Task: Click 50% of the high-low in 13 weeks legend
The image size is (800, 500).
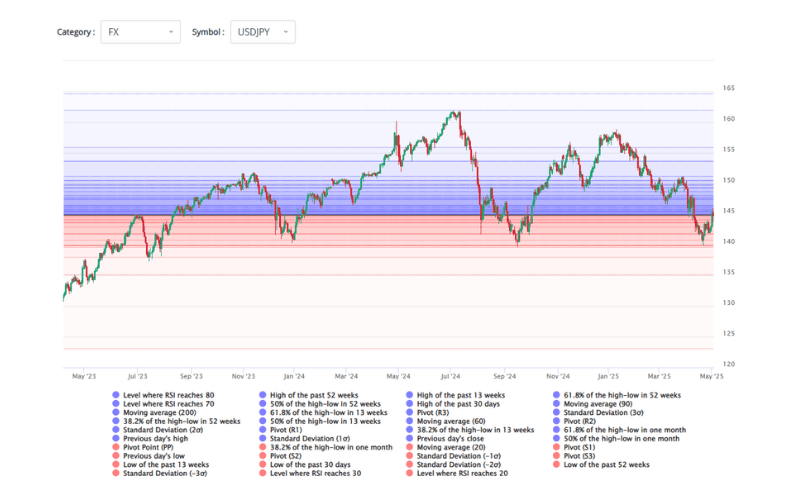Action: [x=320, y=421]
